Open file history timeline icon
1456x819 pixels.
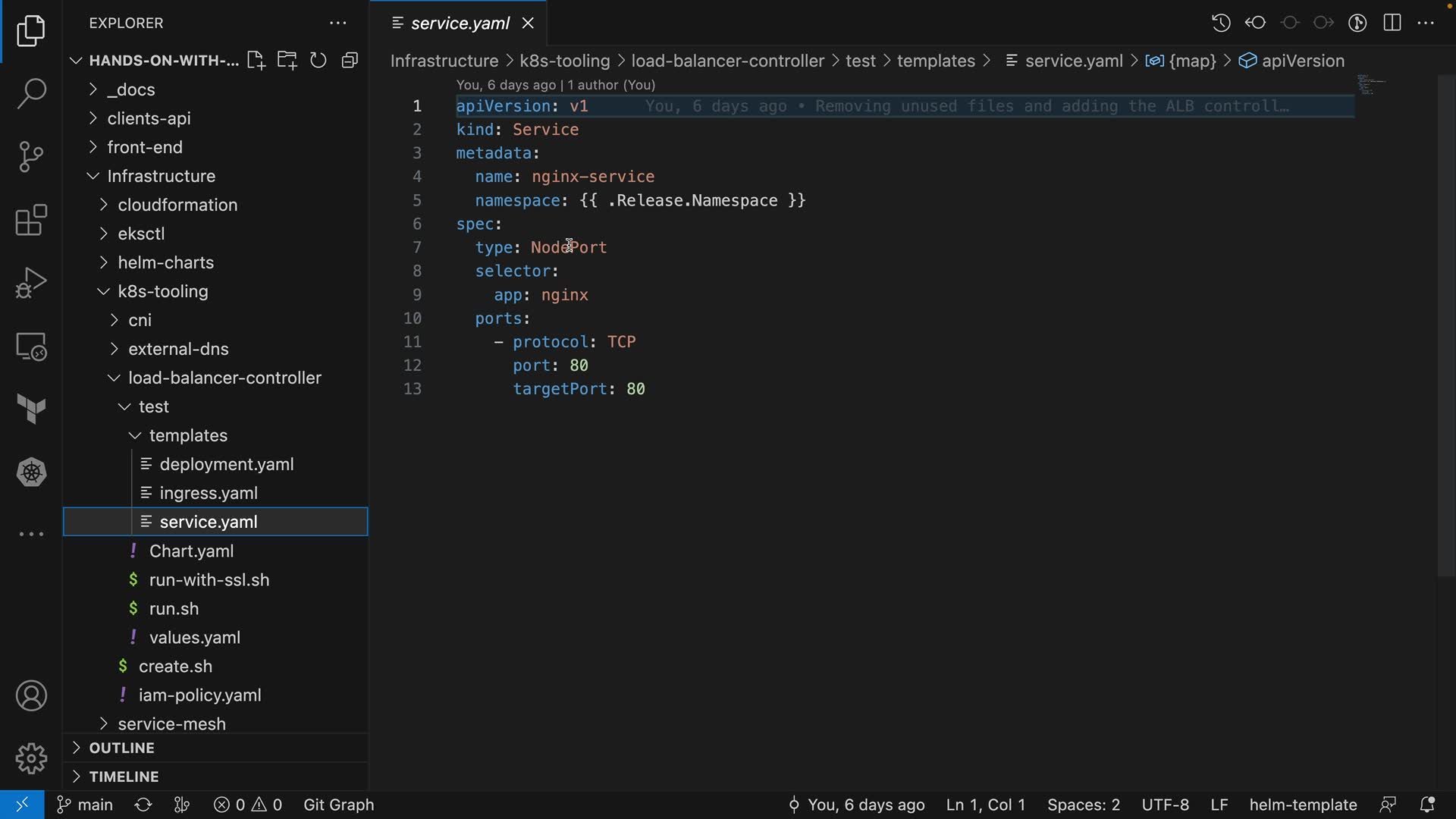(x=1221, y=23)
